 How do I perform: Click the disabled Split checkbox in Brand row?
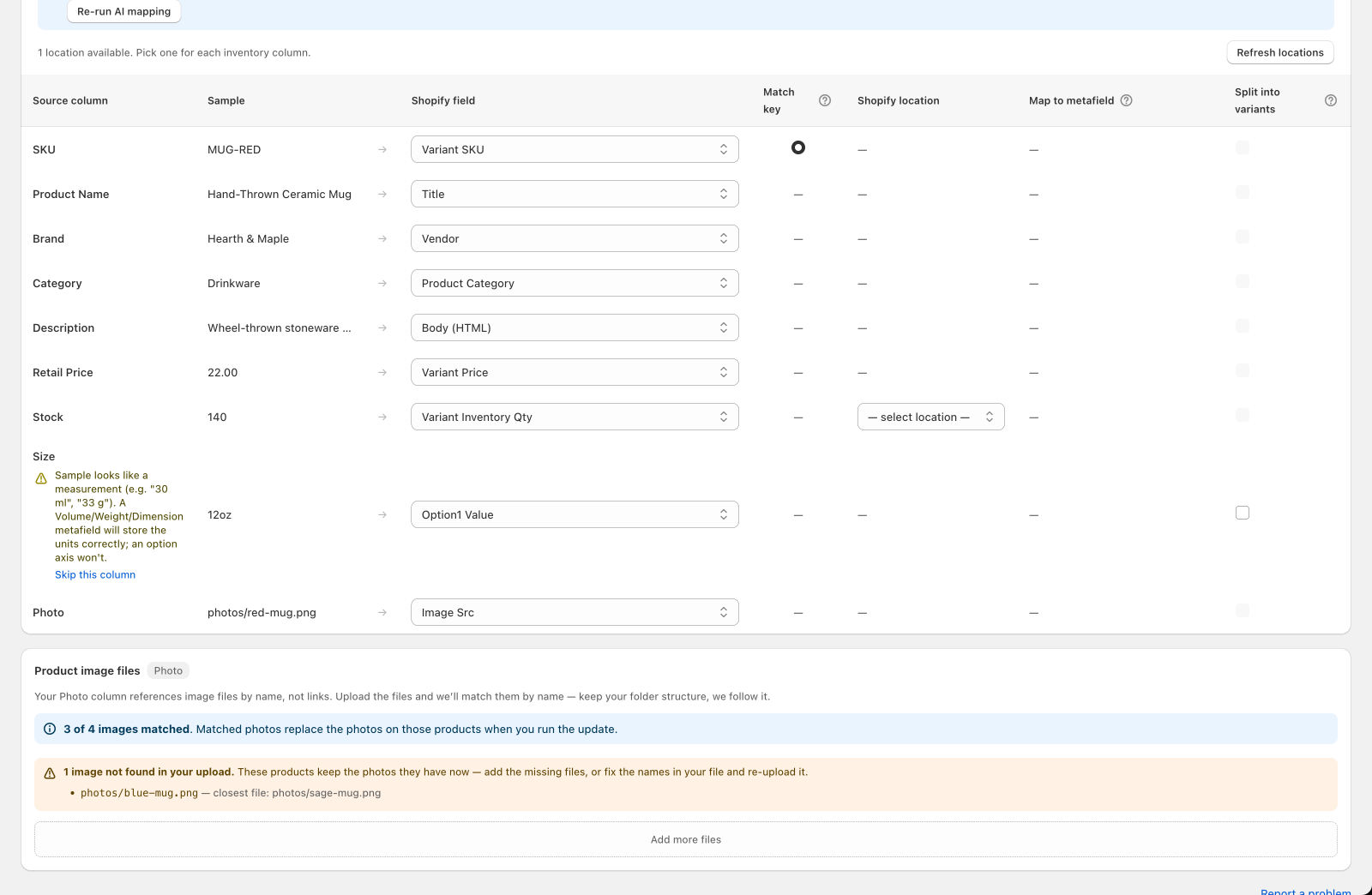(x=1243, y=237)
